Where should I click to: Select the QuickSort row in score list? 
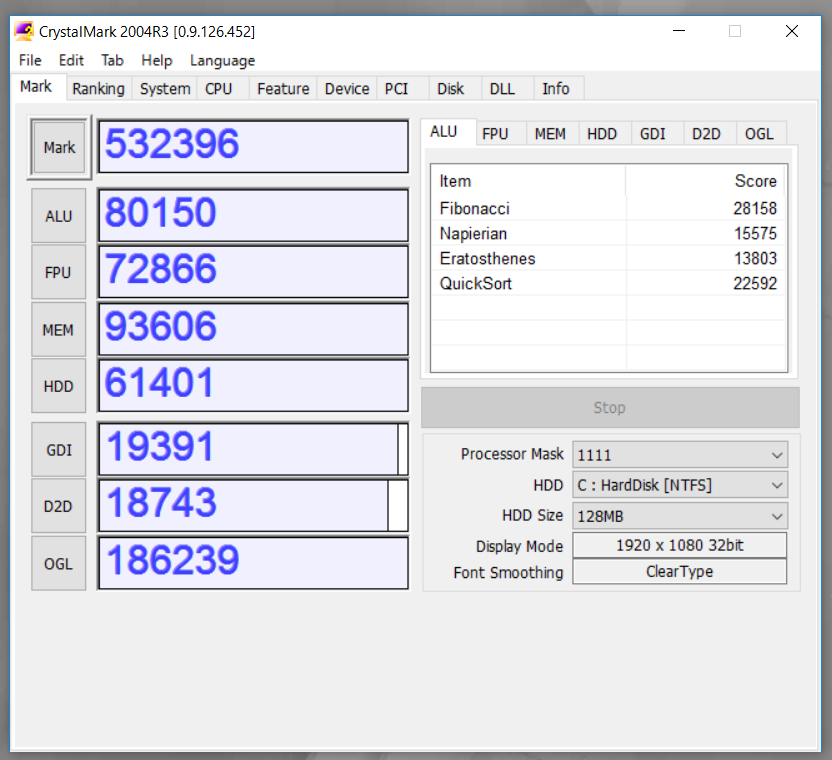(x=609, y=283)
